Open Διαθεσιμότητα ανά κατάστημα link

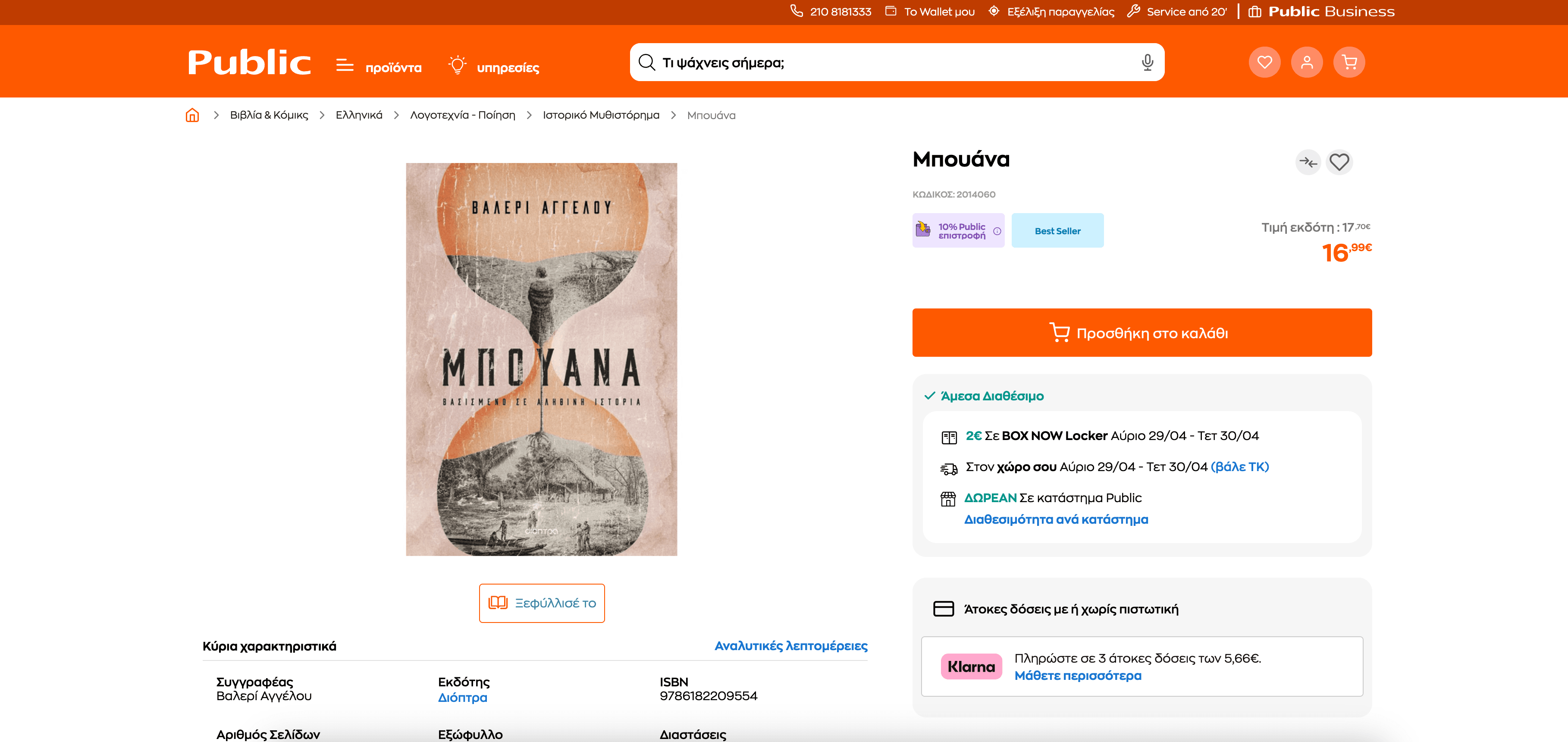pos(1056,519)
